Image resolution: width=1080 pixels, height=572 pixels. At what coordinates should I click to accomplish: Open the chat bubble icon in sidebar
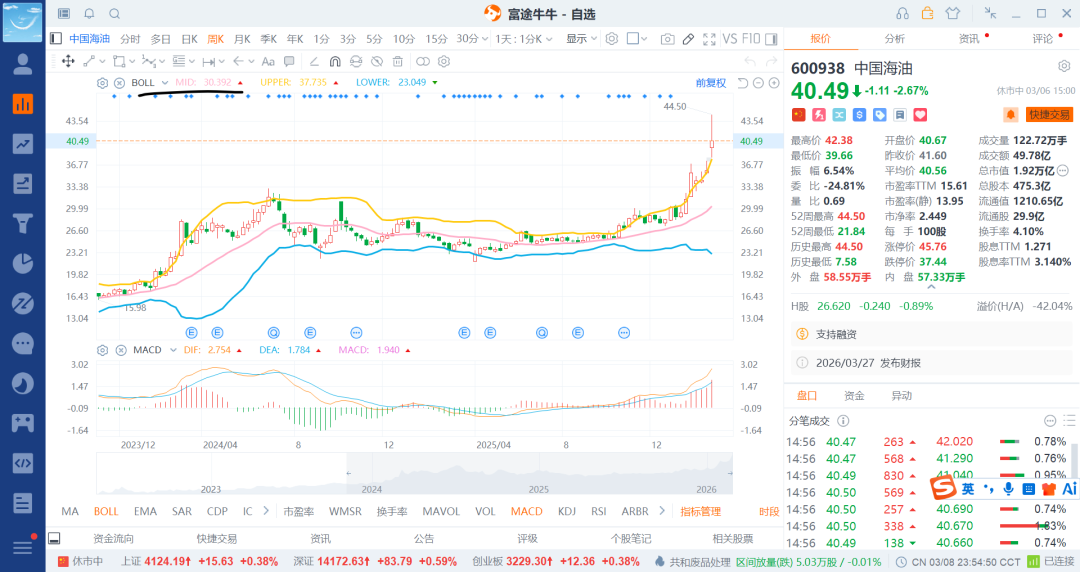click(23, 343)
